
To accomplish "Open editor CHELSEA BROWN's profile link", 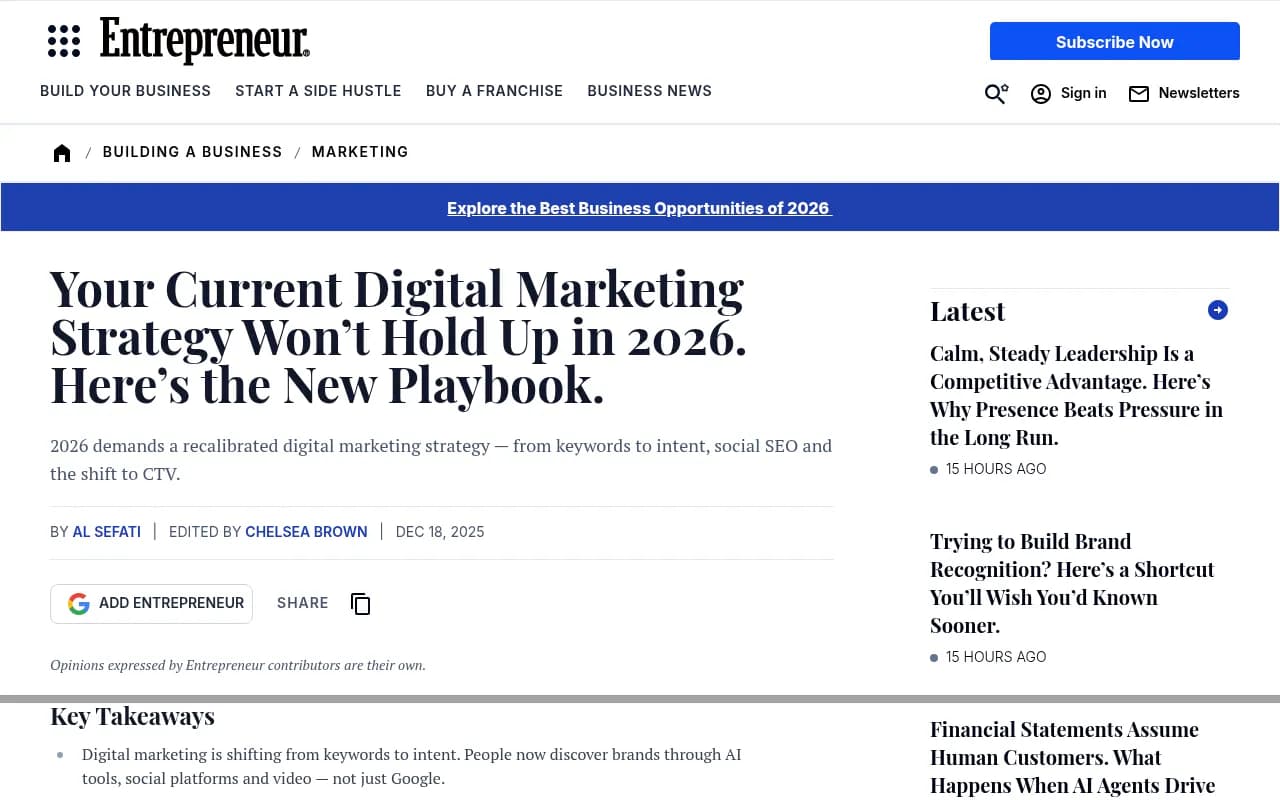I will coord(306,531).
